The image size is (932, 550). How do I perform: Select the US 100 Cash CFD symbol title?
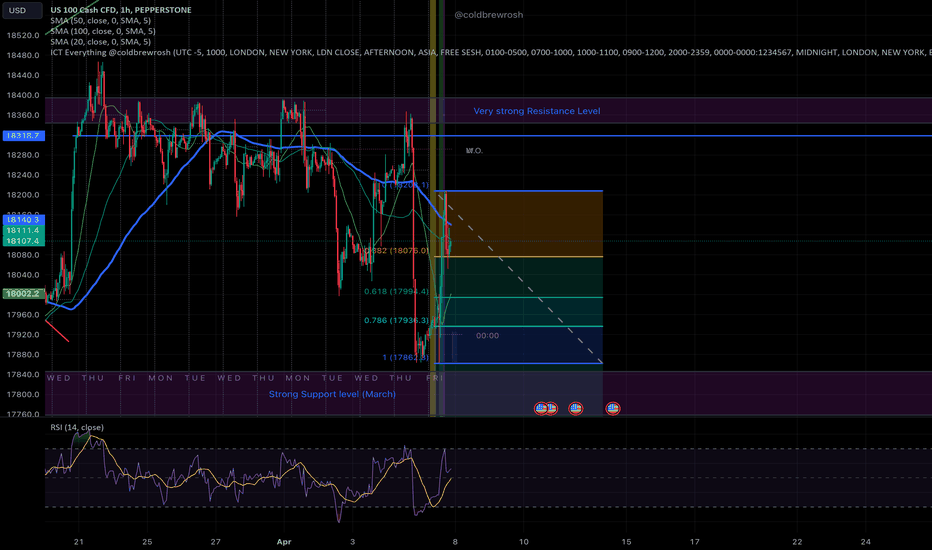pyautogui.click(x=121, y=10)
